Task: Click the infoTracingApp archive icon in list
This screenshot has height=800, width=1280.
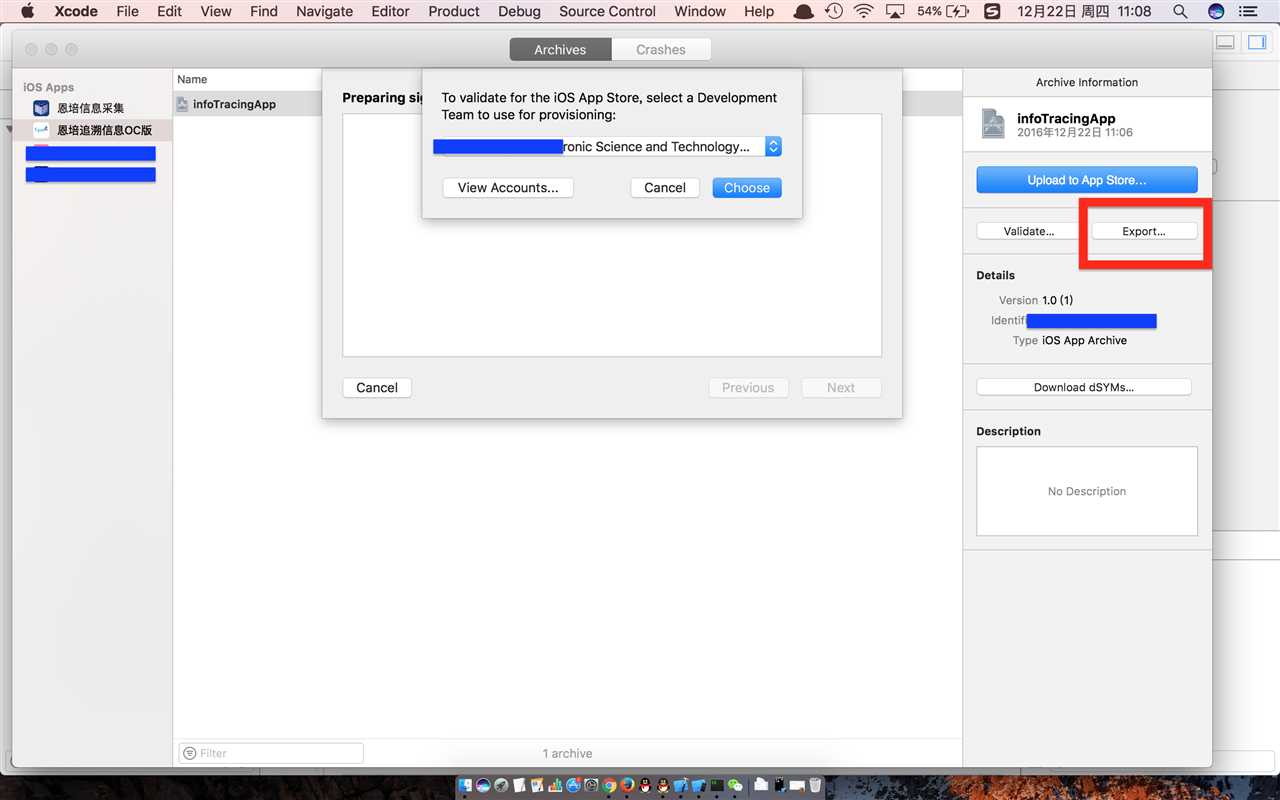Action: click(182, 104)
